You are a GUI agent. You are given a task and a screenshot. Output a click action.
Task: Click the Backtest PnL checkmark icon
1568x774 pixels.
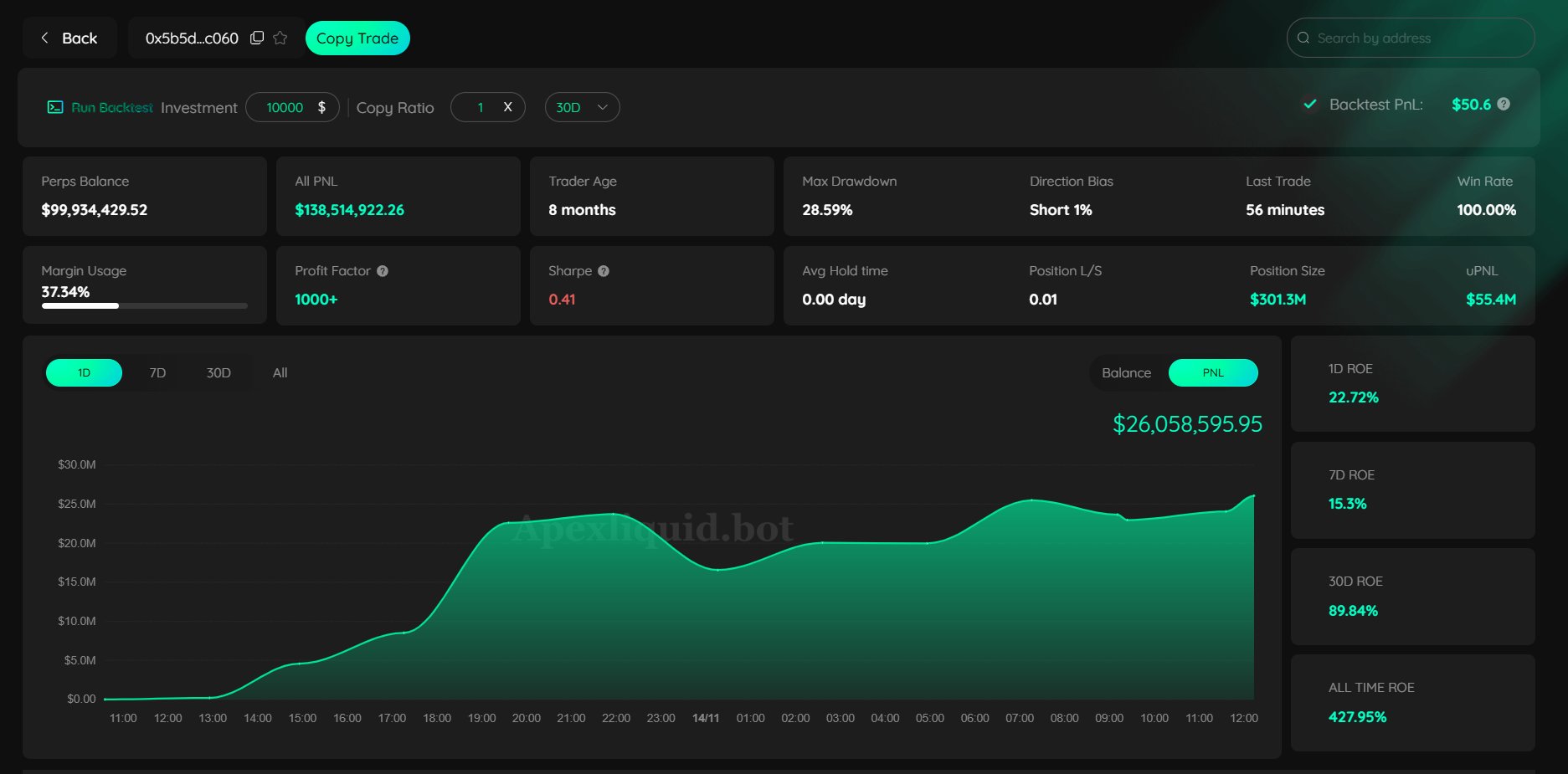pyautogui.click(x=1310, y=105)
